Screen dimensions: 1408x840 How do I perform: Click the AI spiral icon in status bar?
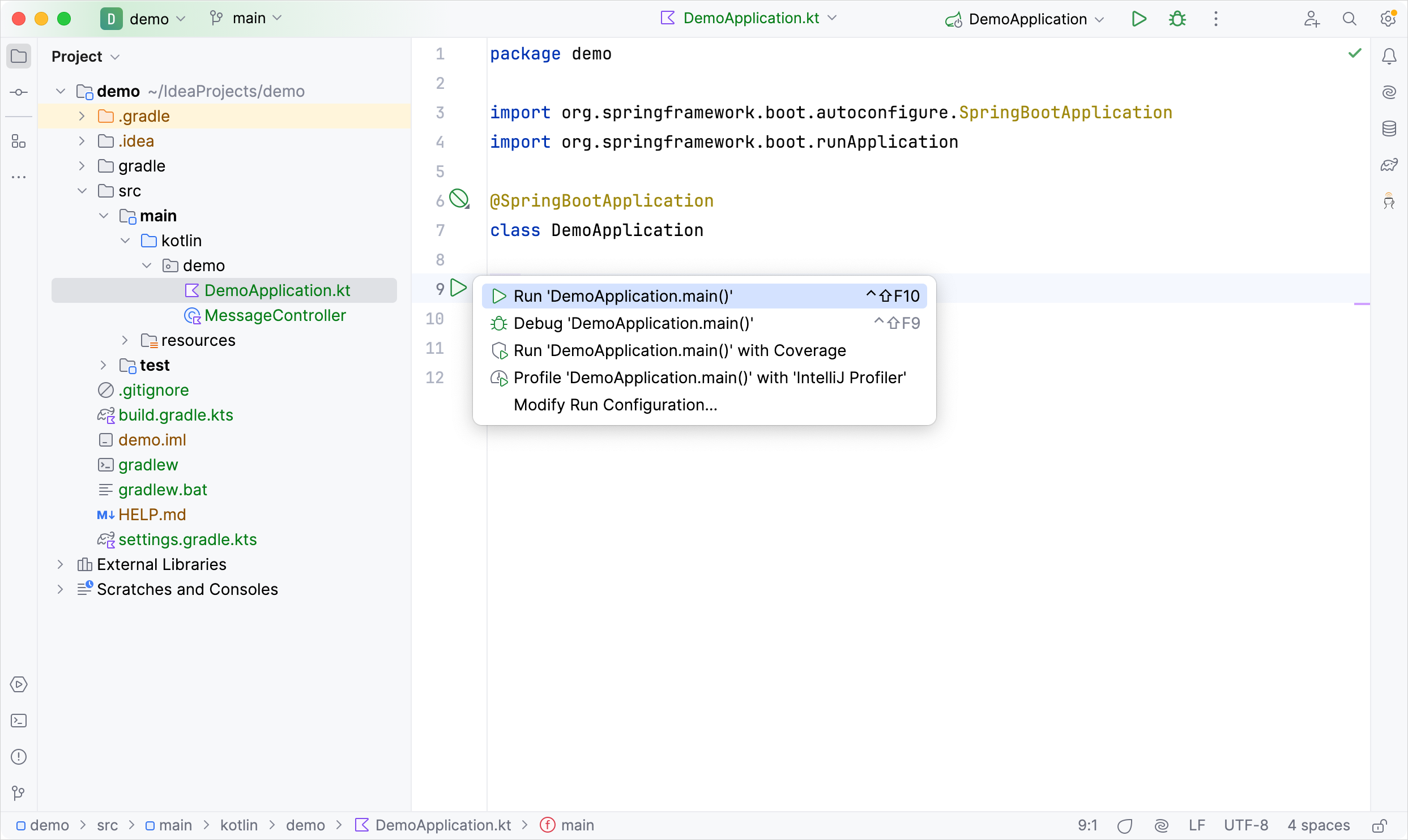coord(1162,826)
